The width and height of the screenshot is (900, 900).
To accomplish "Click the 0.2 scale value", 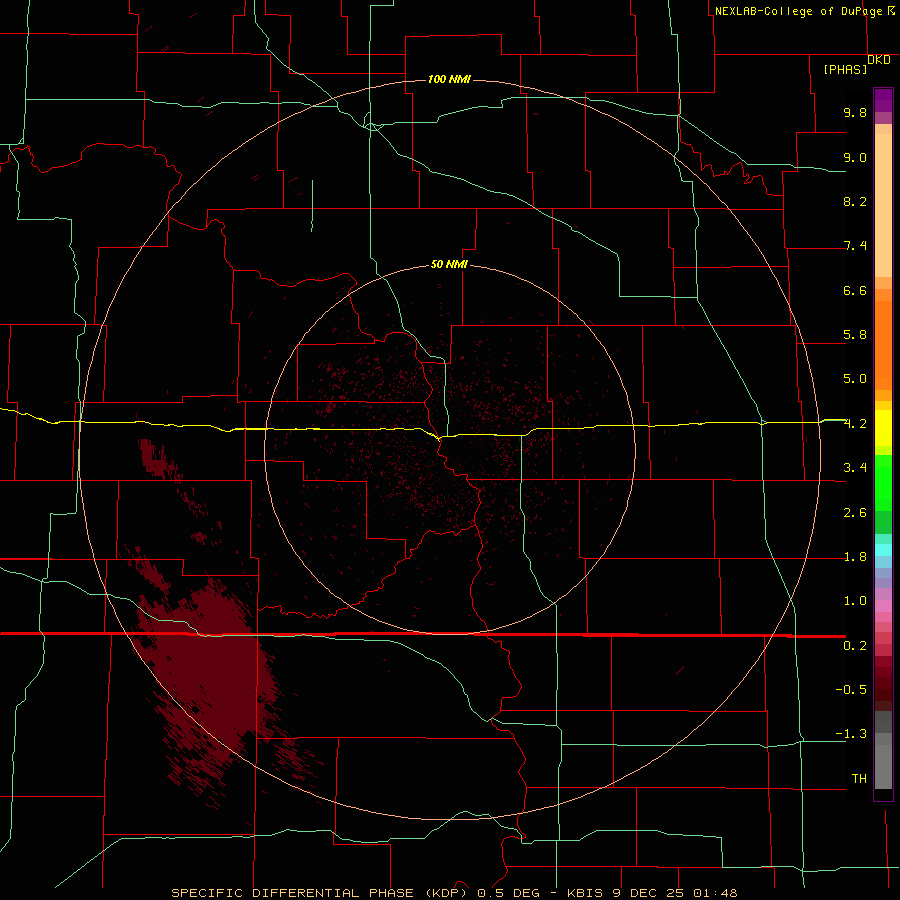I will pyautogui.click(x=855, y=646).
